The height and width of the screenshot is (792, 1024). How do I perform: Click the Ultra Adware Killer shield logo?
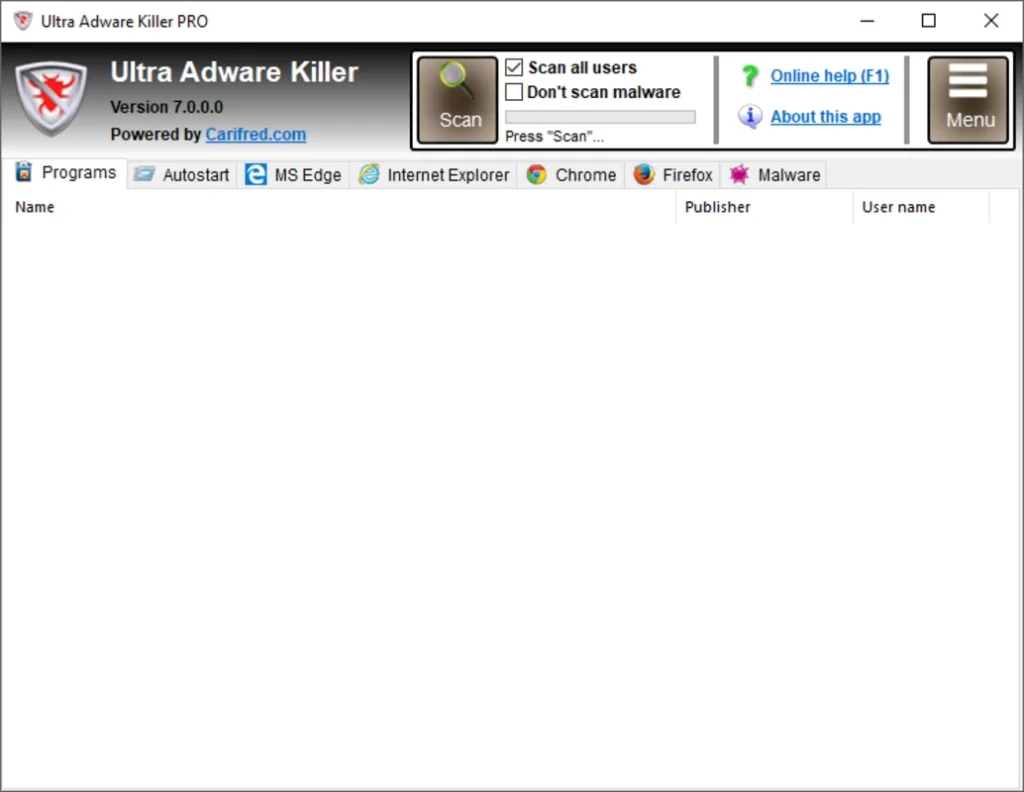click(x=53, y=99)
